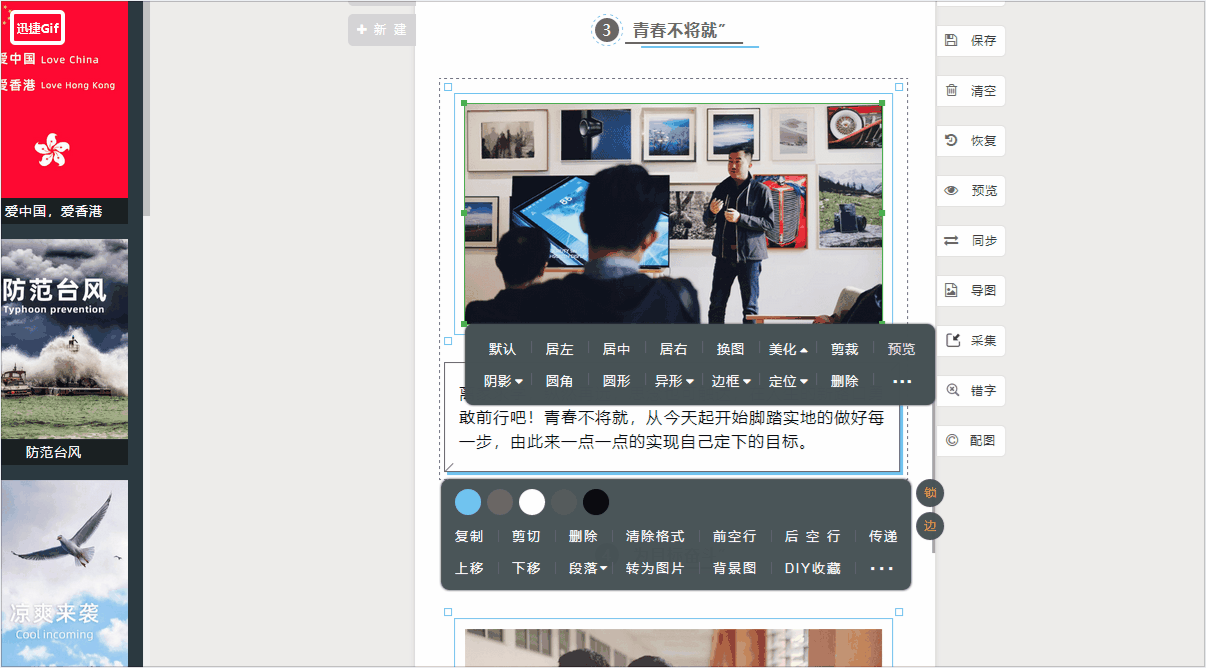Viewport: 1206px width, 668px height.
Task: Pick the black color swatch
Action: tap(596, 502)
